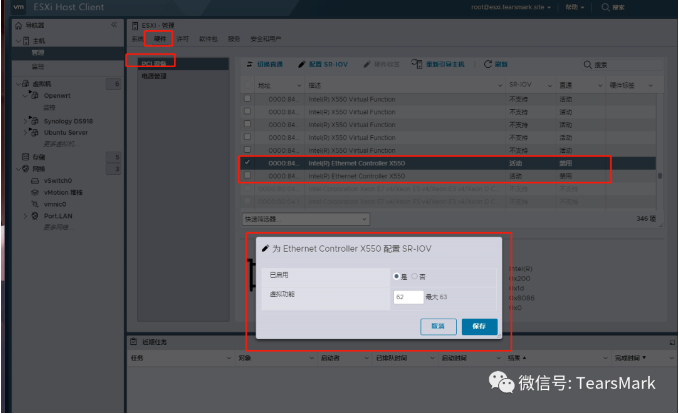This screenshot has height=414, width=679.
Task: Switch to the System (系统) tab
Action: click(137, 39)
